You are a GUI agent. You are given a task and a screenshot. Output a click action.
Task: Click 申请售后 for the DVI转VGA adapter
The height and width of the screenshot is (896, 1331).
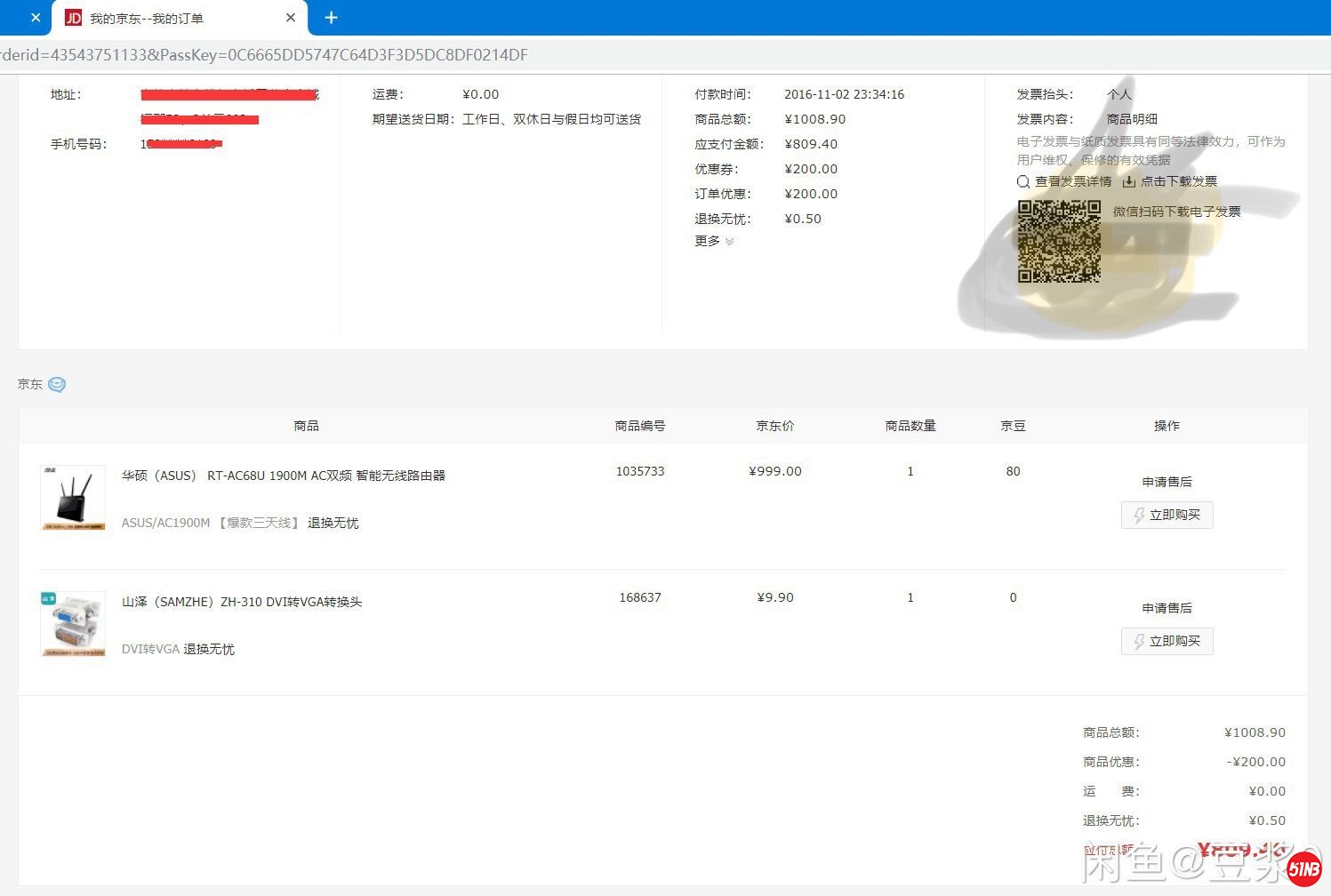(1167, 608)
